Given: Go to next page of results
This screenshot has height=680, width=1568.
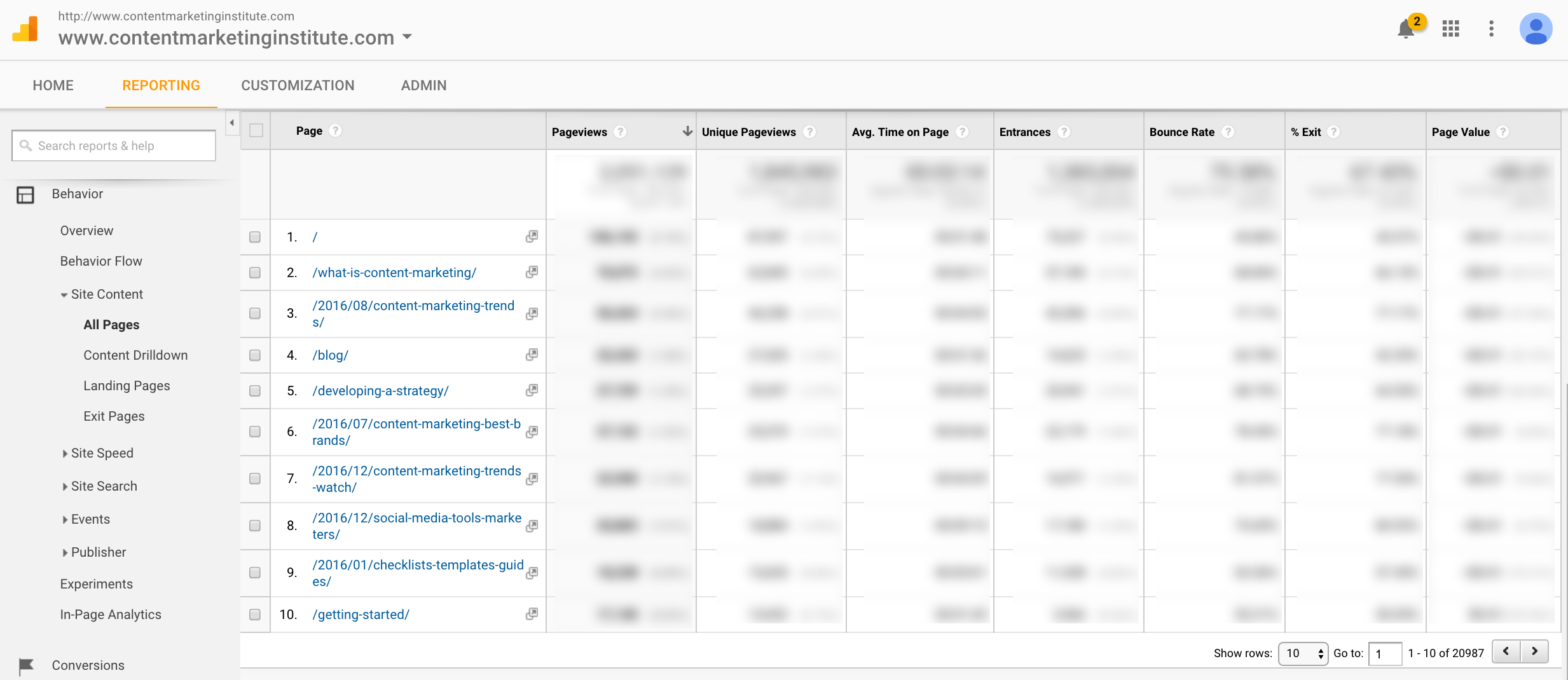Looking at the screenshot, I should tap(1534, 651).
